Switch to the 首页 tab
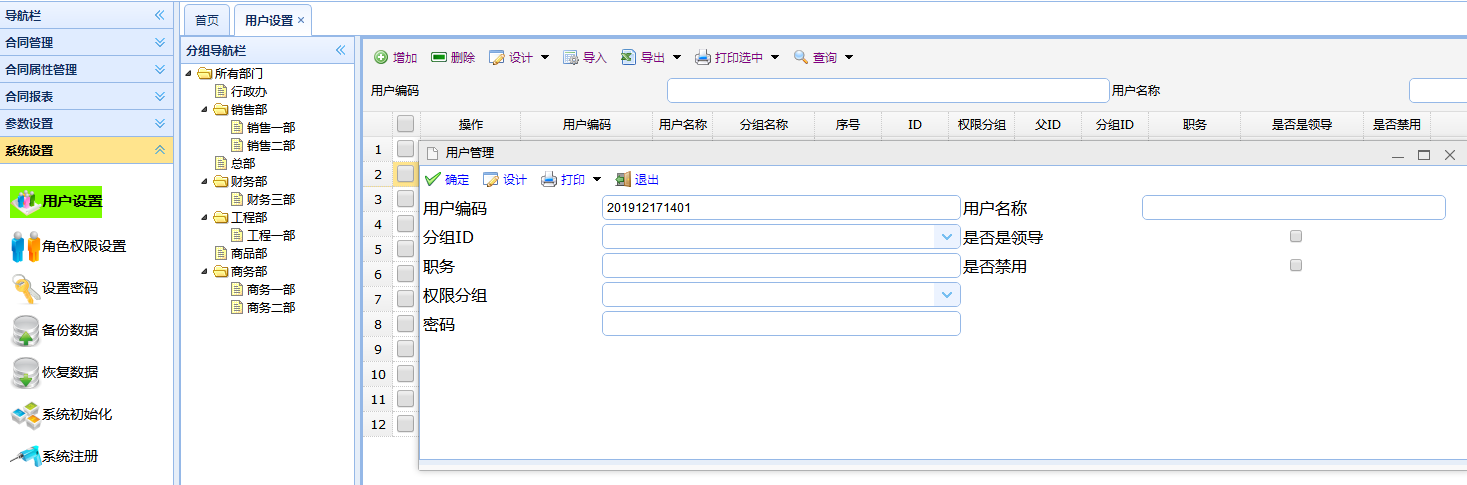 click(x=207, y=20)
